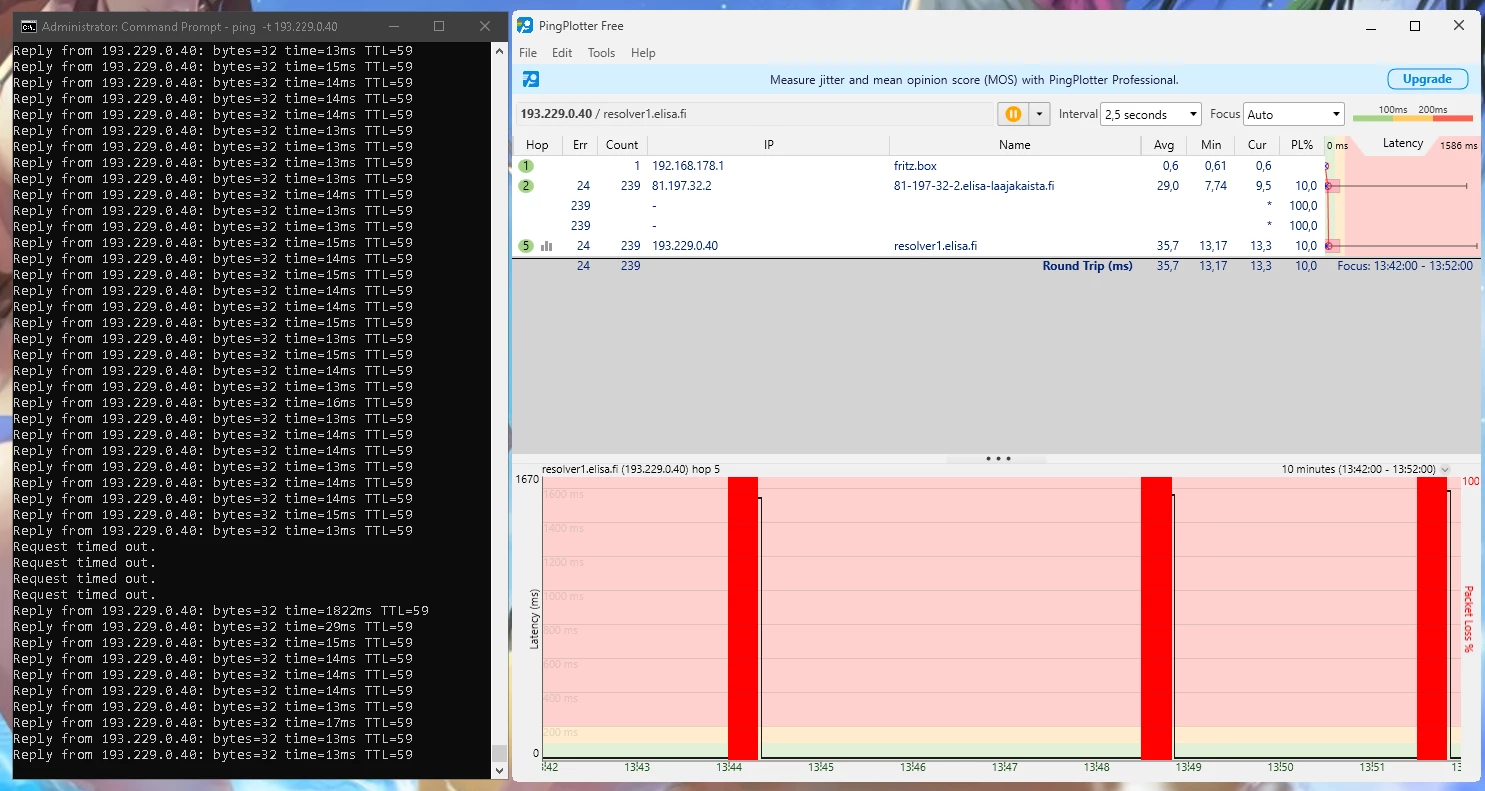Select the green hop 1 circle icon
The width and height of the screenshot is (1485, 791).
coord(526,166)
